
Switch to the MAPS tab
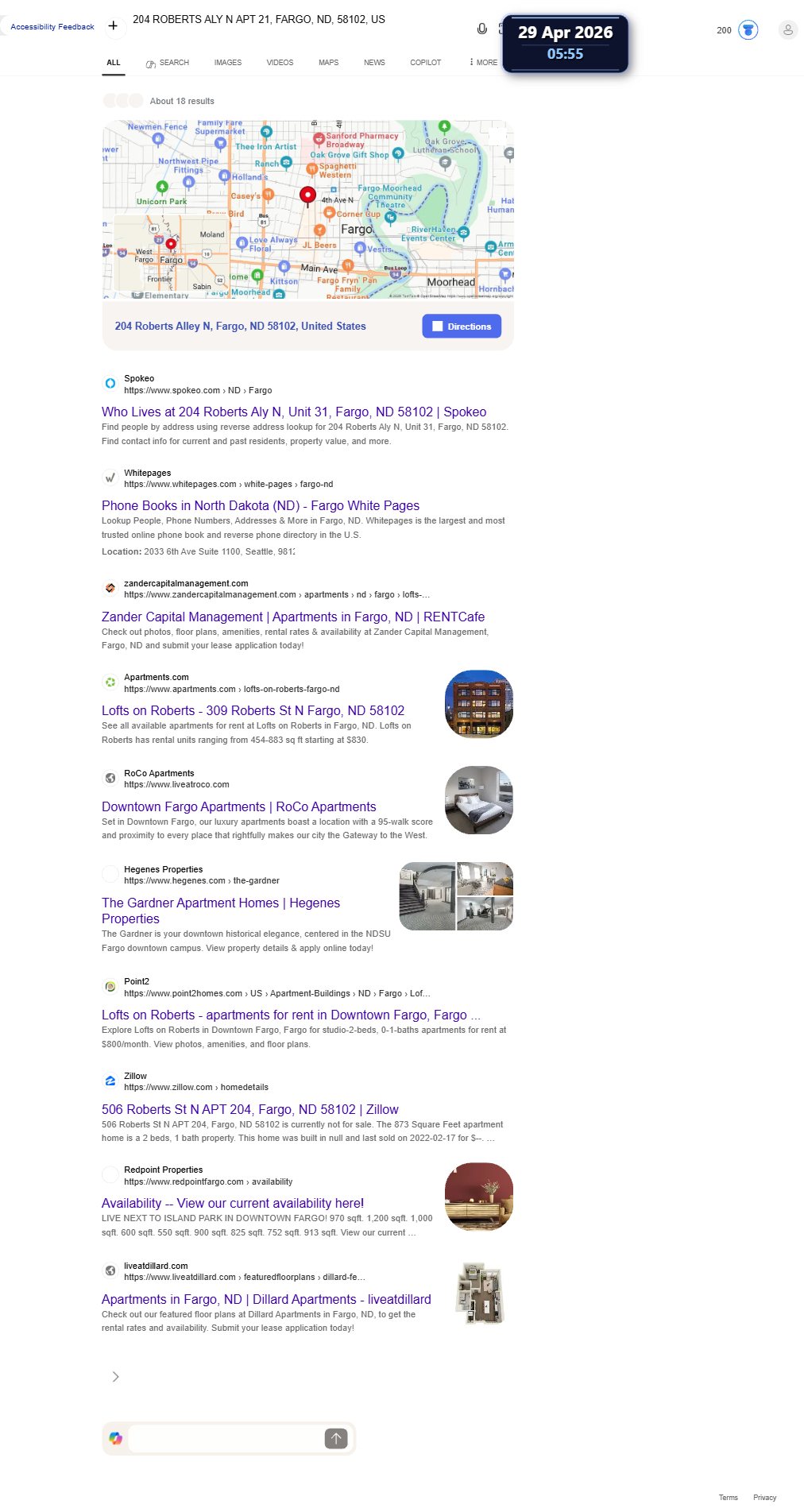pyautogui.click(x=329, y=63)
